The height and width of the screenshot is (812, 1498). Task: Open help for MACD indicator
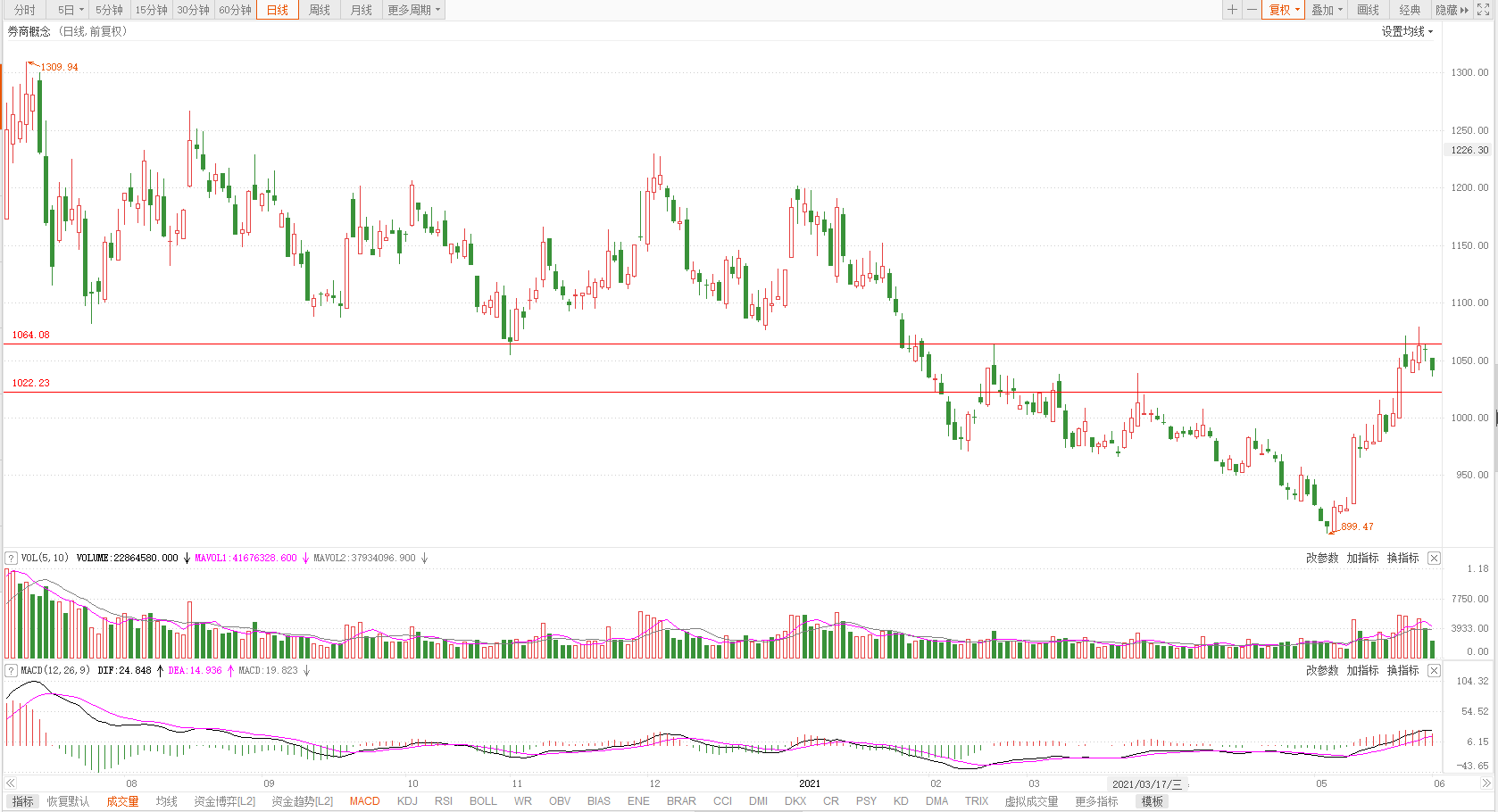point(11,670)
